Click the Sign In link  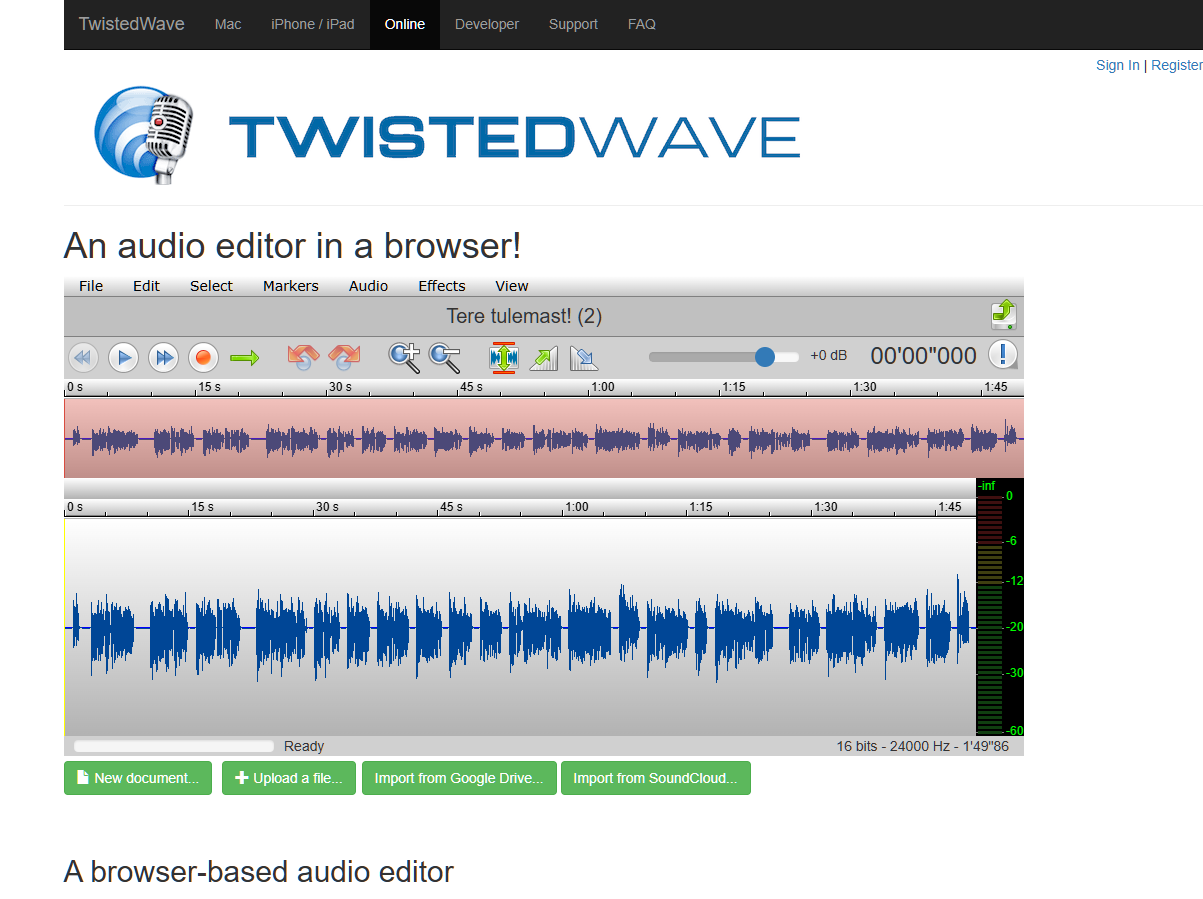pos(1117,65)
